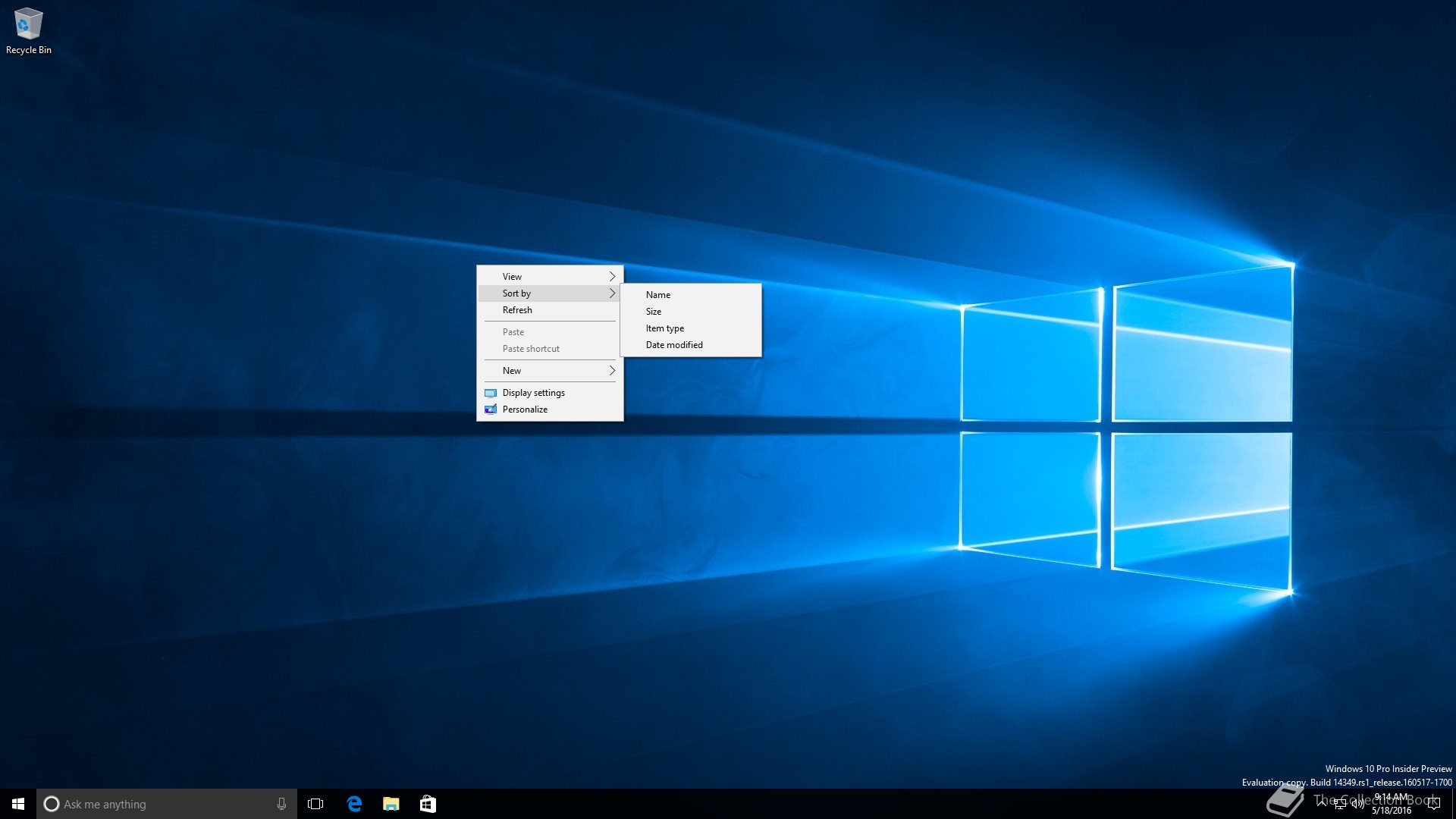Viewport: 1456px width, 819px height.
Task: Click the Personalize icon in context menu
Action: click(491, 409)
